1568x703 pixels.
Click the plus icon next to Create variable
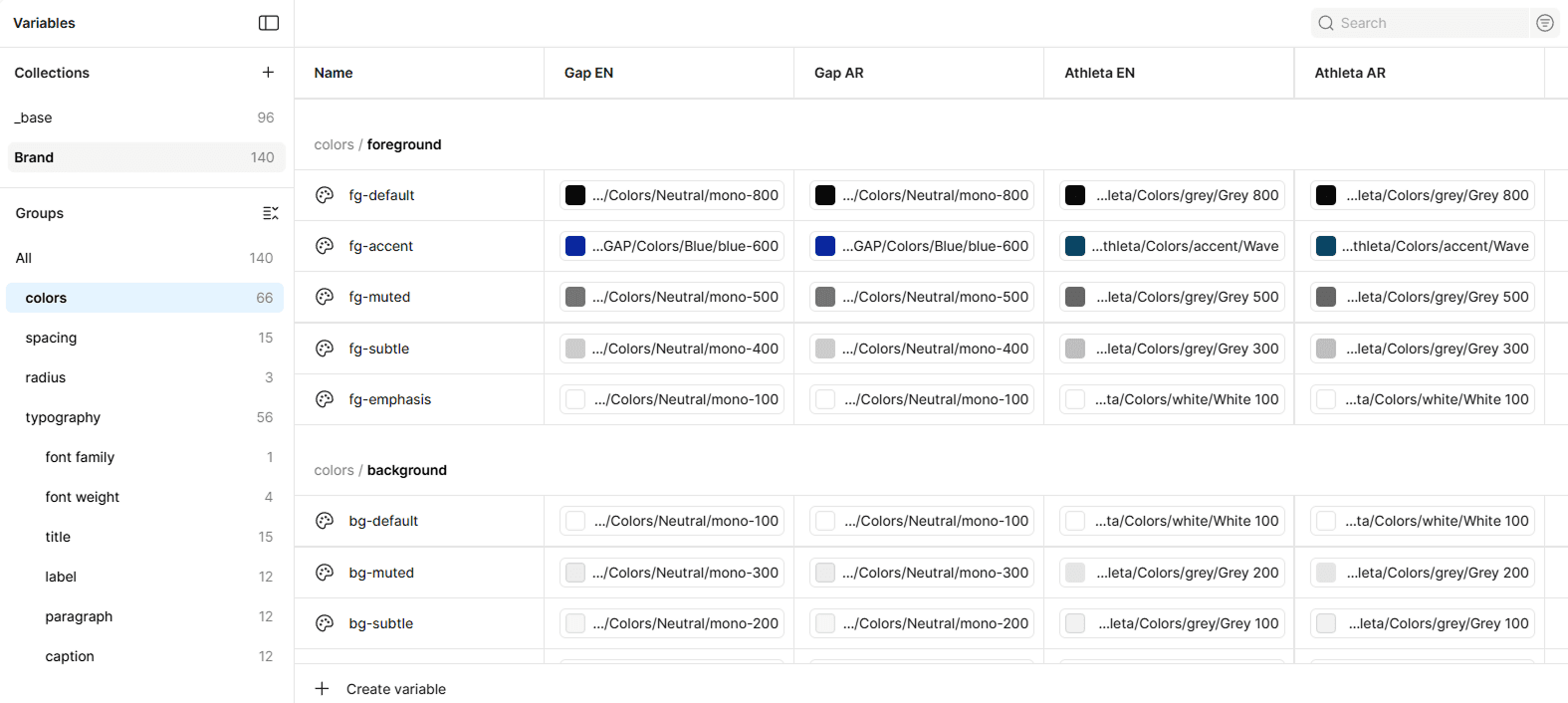click(x=322, y=688)
